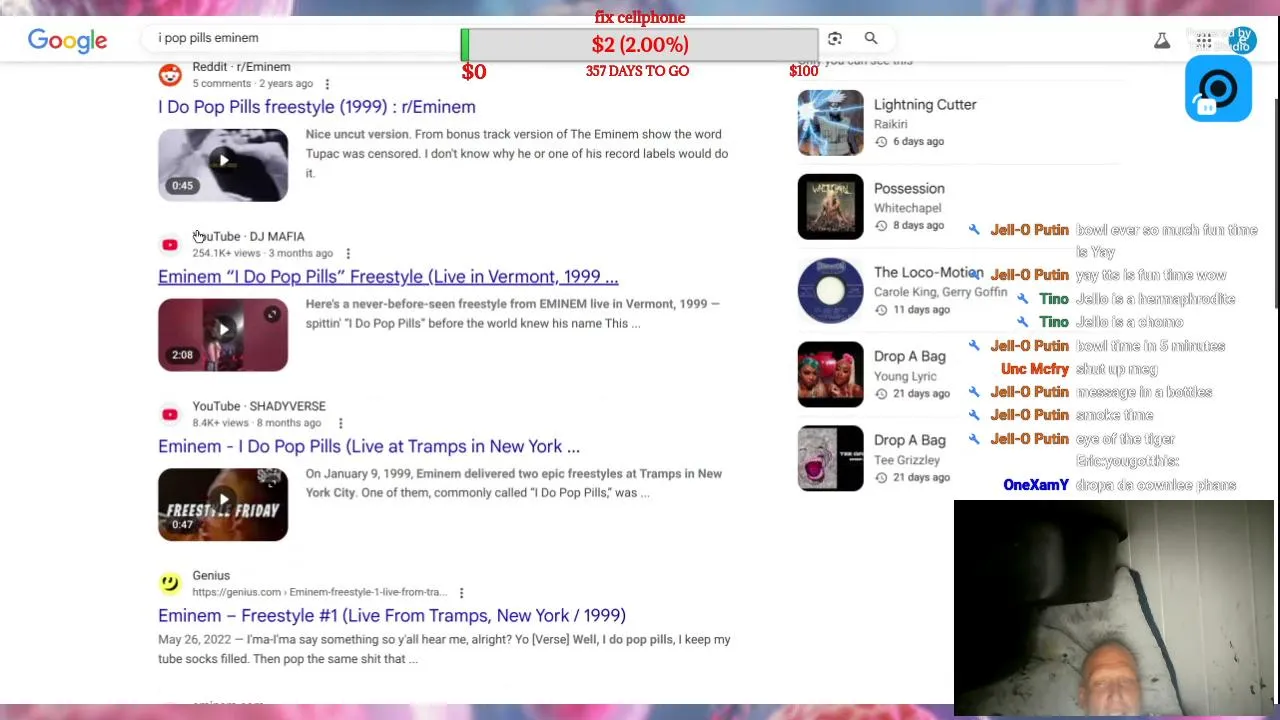Viewport: 1280px width, 720px height.
Task: Open more options for Reddit result
Action: click(x=327, y=84)
